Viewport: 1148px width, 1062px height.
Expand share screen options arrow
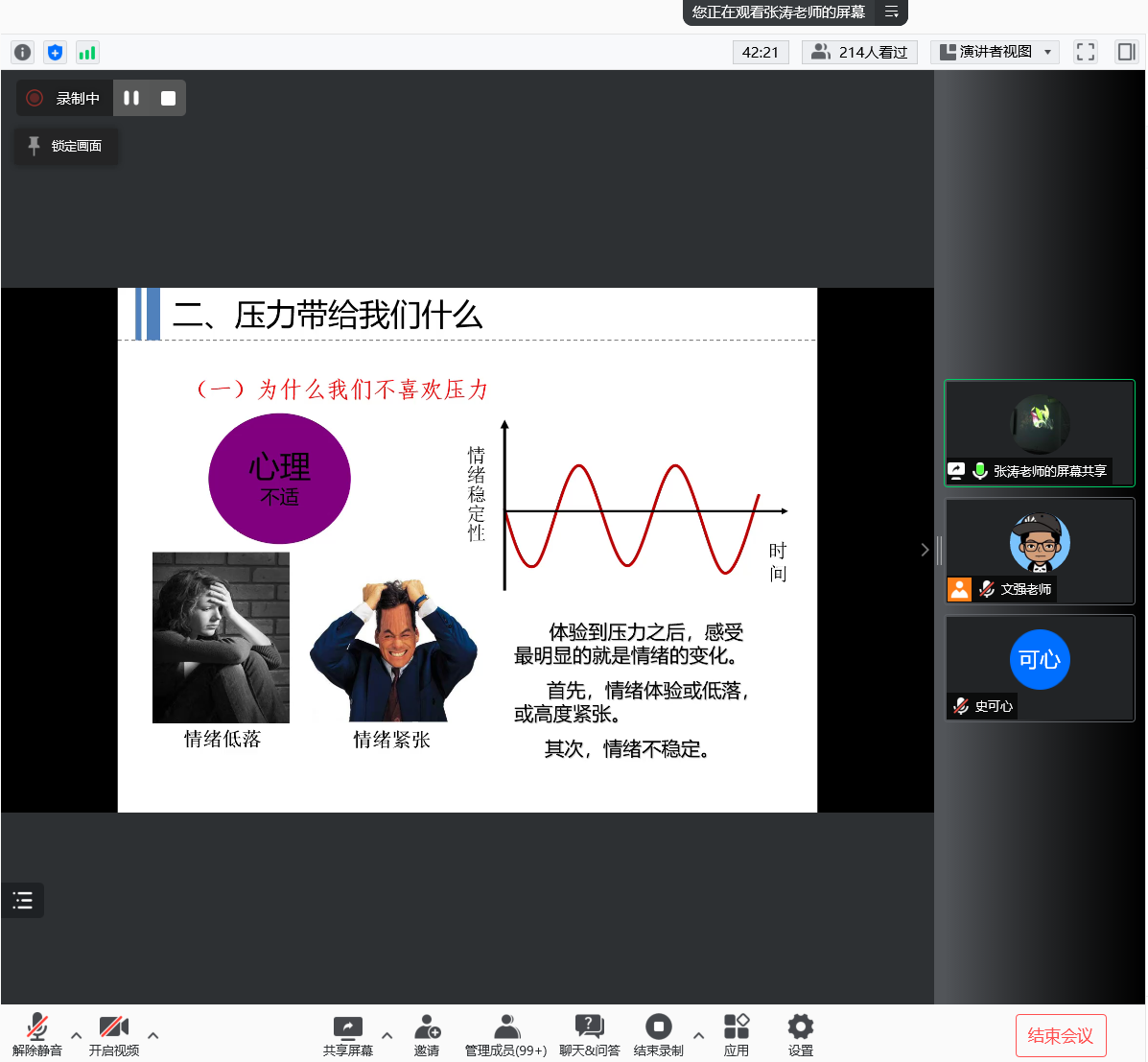[x=387, y=1035]
